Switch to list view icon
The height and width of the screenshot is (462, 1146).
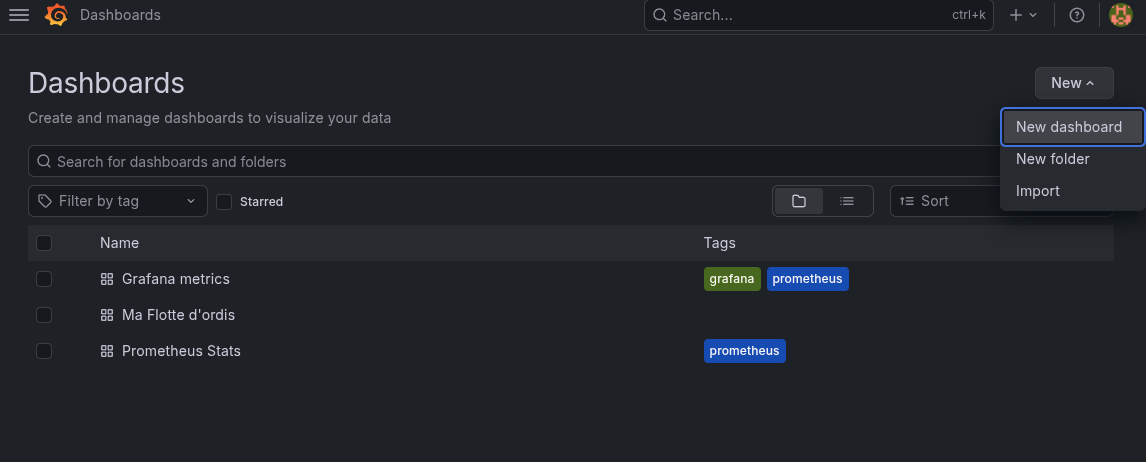[847, 201]
